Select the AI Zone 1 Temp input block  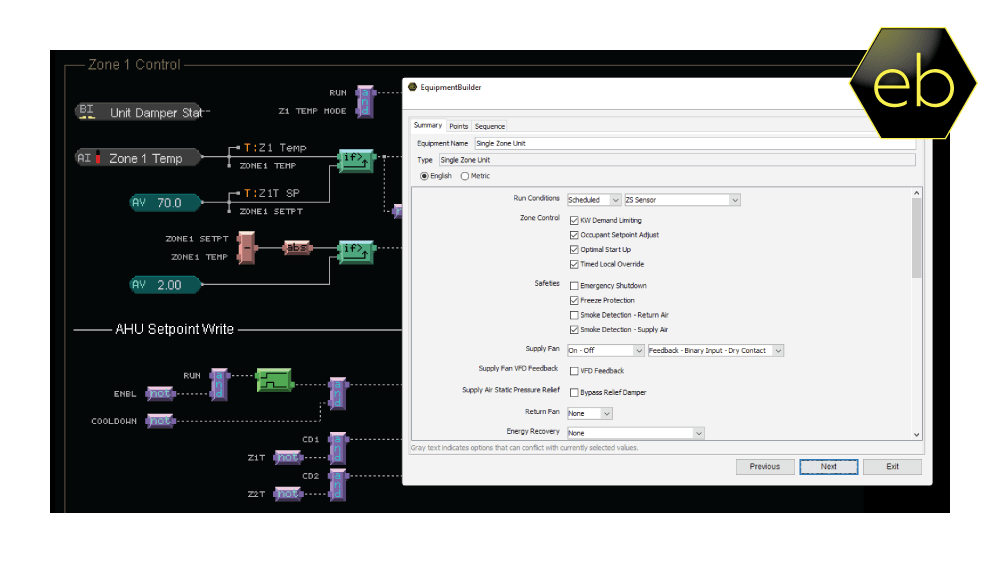coord(138,157)
